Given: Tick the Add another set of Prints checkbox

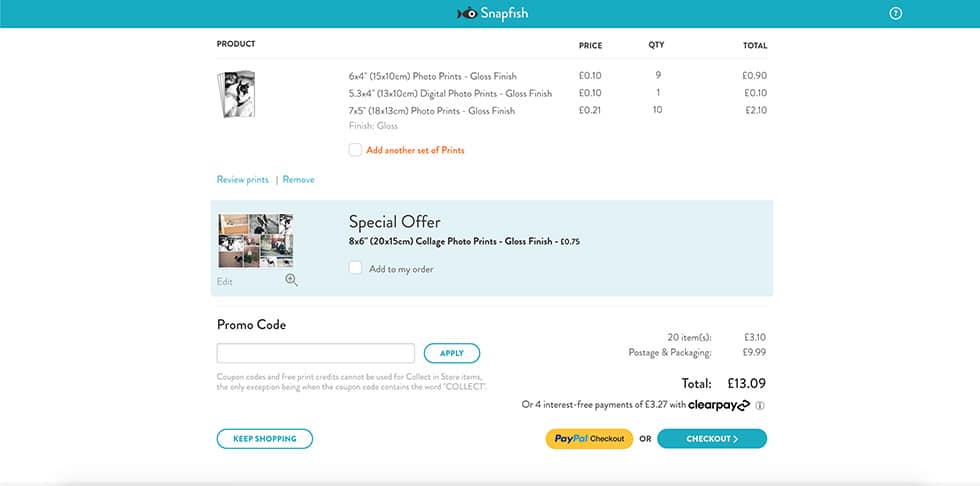Looking at the screenshot, I should (x=355, y=150).
